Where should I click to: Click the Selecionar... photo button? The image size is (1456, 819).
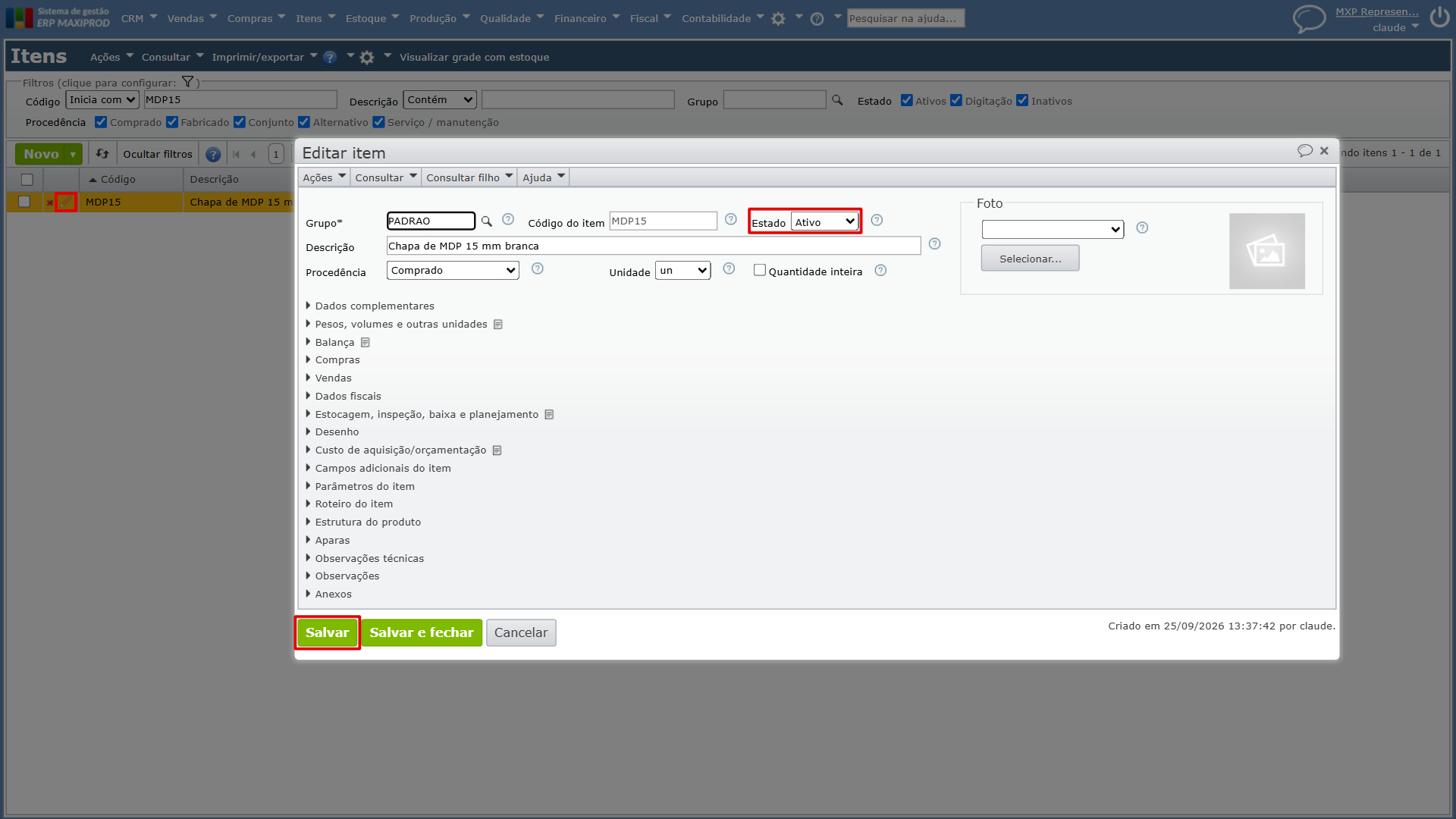tap(1030, 259)
